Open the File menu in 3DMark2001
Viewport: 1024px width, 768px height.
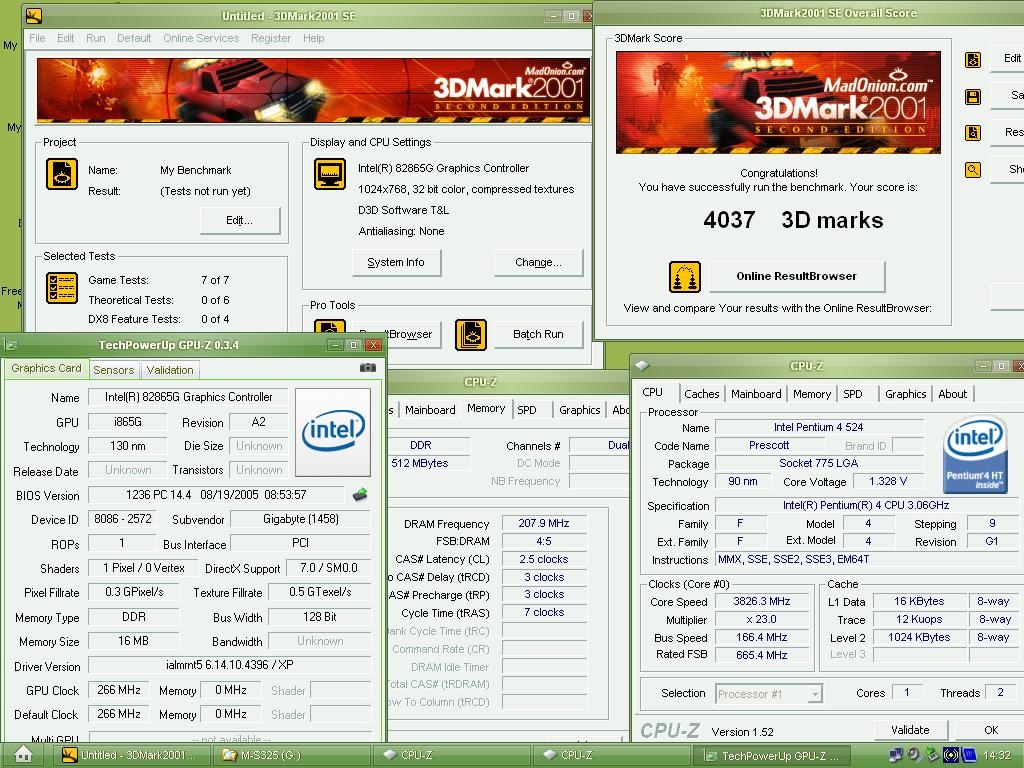[37, 38]
